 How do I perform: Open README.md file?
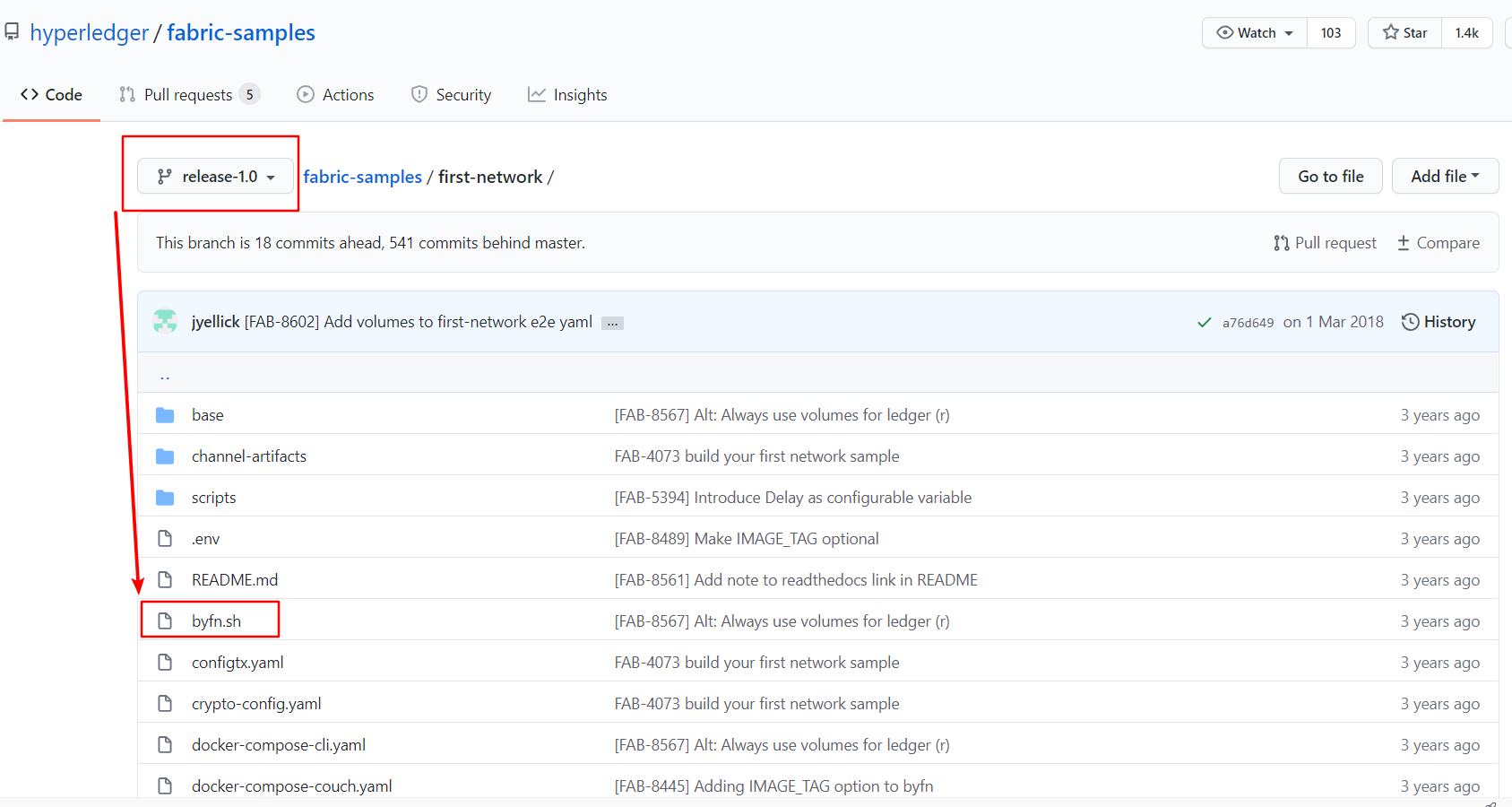click(x=235, y=580)
